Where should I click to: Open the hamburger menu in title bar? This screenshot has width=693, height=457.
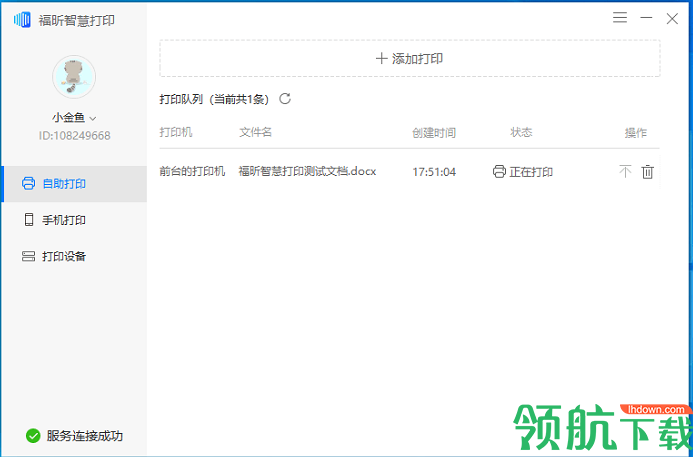pyautogui.click(x=620, y=18)
